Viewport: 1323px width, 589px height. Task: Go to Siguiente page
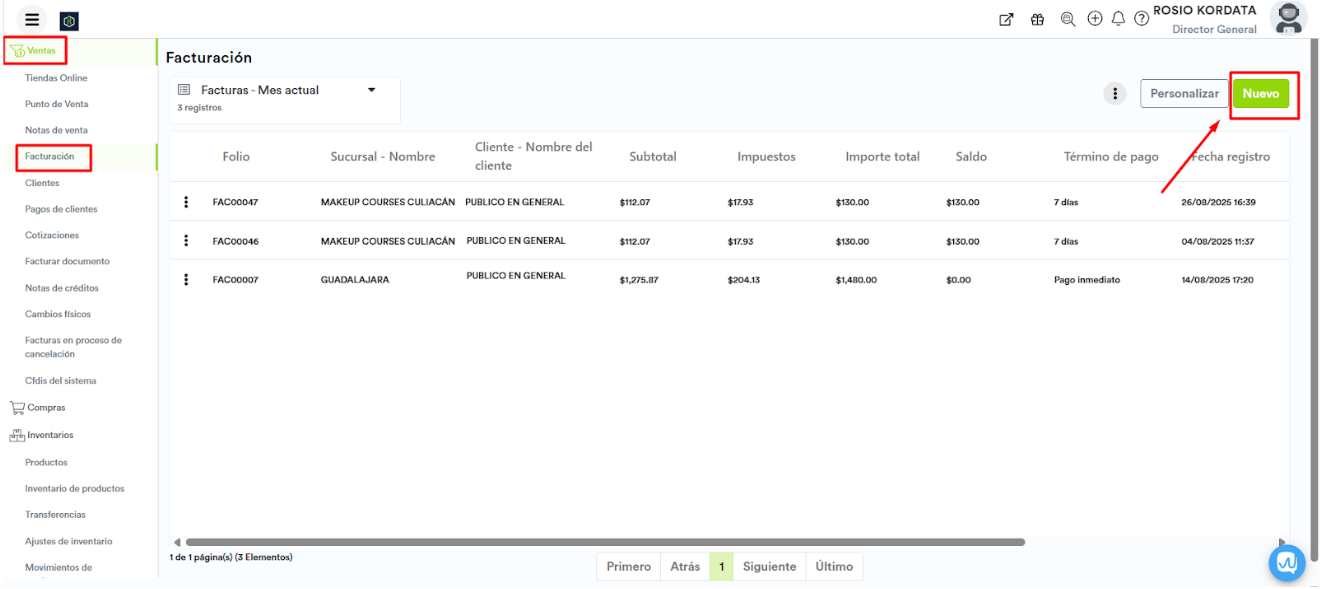769,567
